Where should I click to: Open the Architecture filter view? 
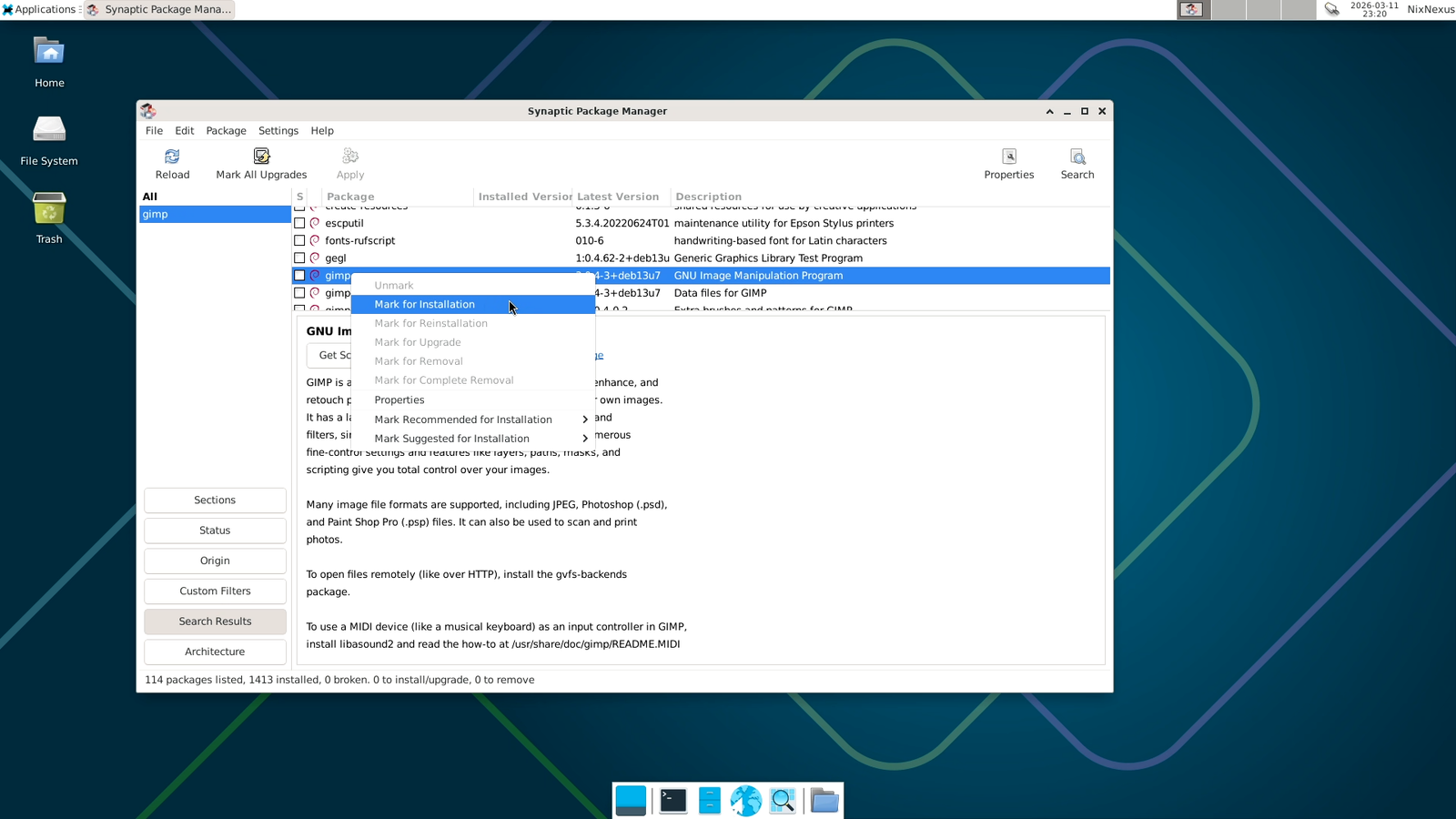(215, 652)
